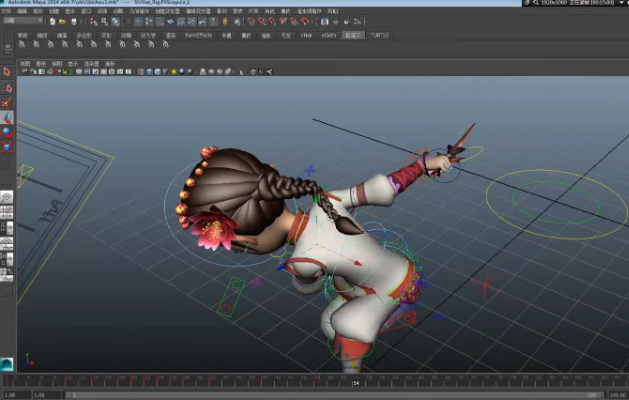Select the arrow Select tool in toolbox
629x400 pixels.
(6, 72)
